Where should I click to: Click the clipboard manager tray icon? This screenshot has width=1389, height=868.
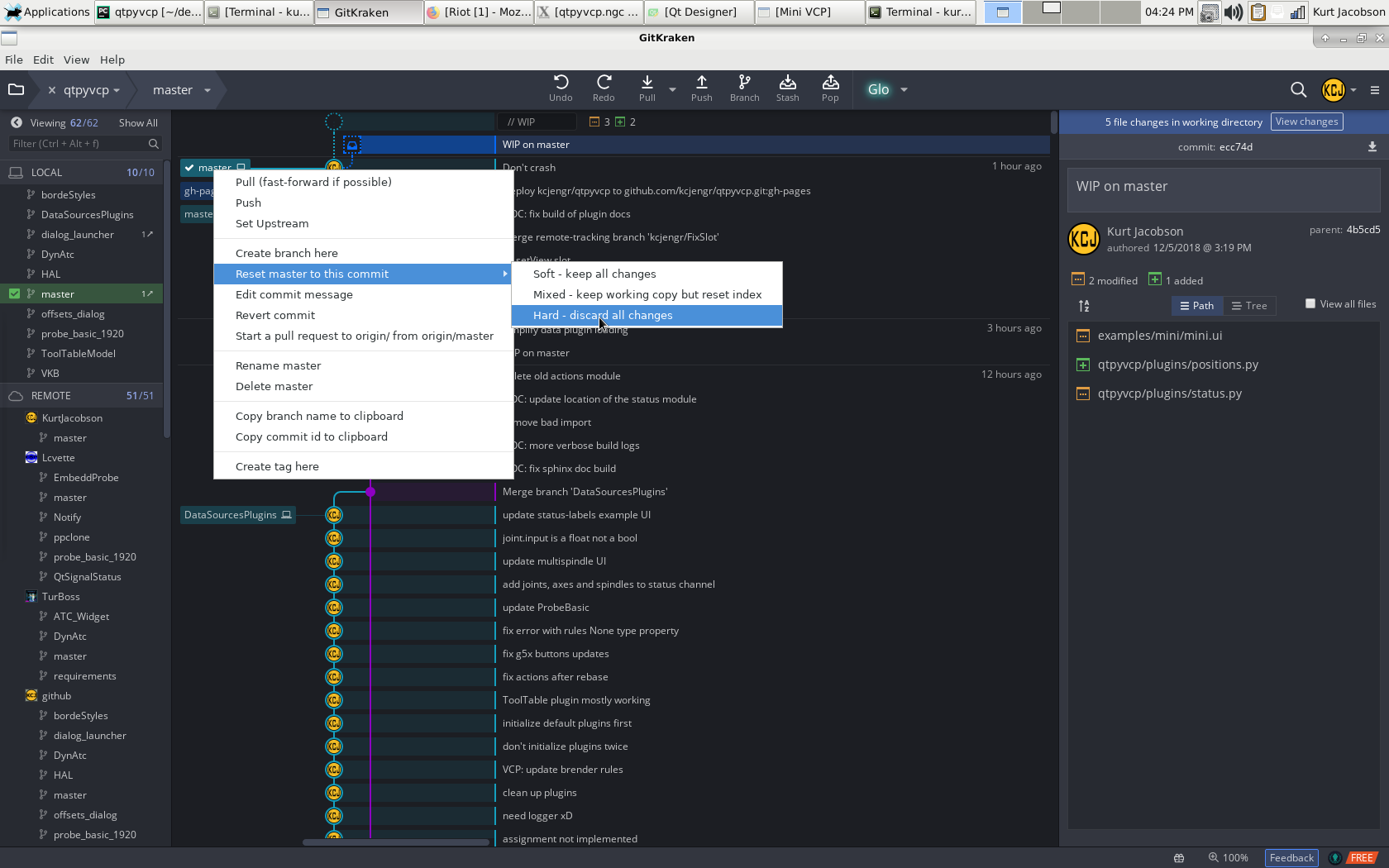tap(1257, 12)
